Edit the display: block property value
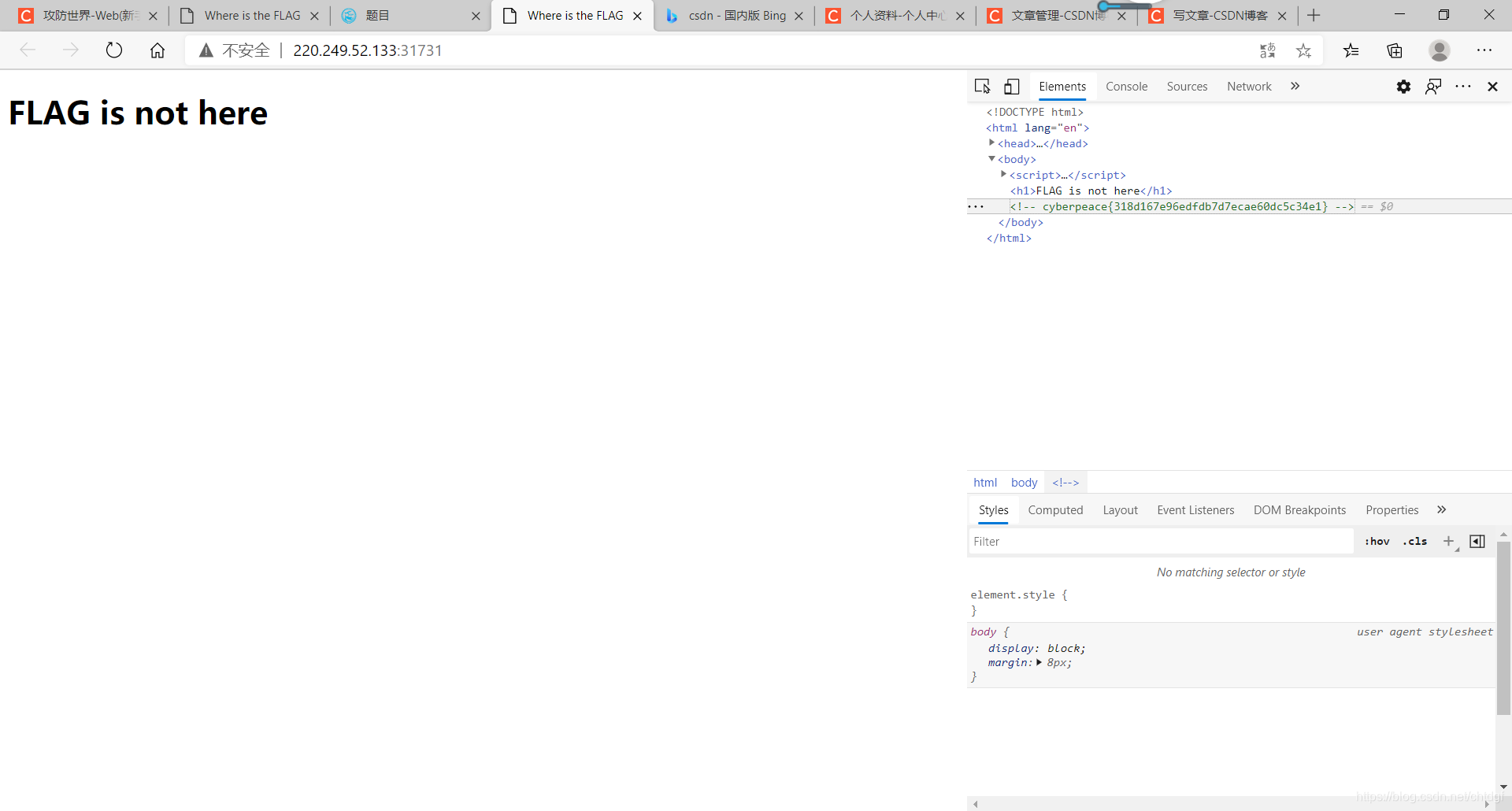The image size is (1512, 811). 1065,649
